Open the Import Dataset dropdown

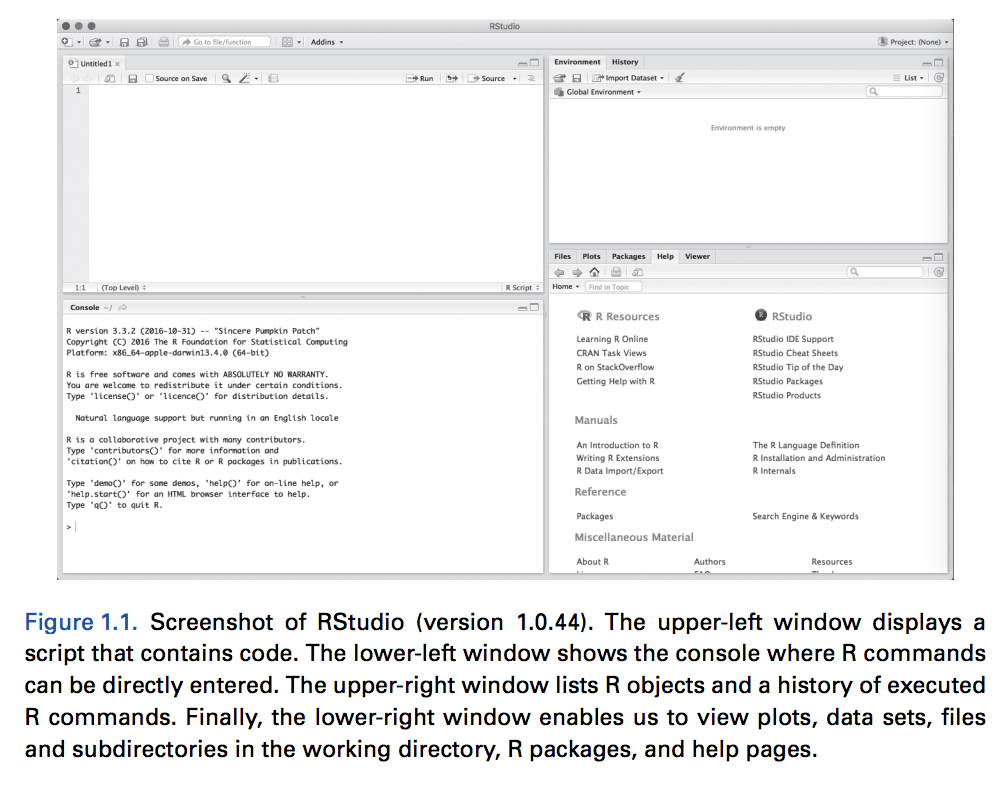coord(628,78)
